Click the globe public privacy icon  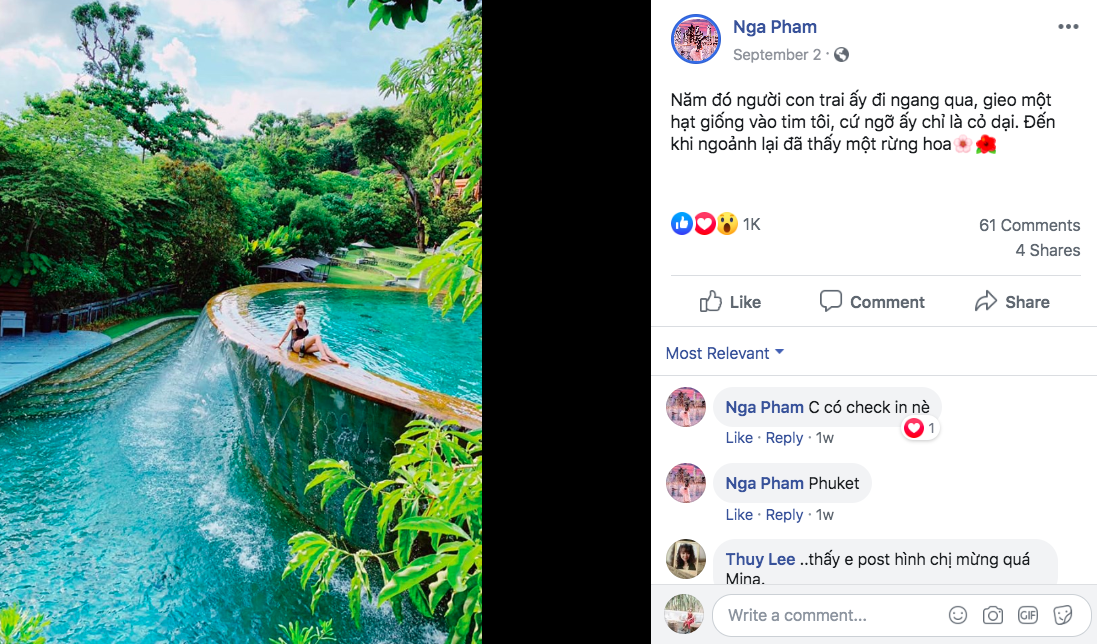coord(842,55)
